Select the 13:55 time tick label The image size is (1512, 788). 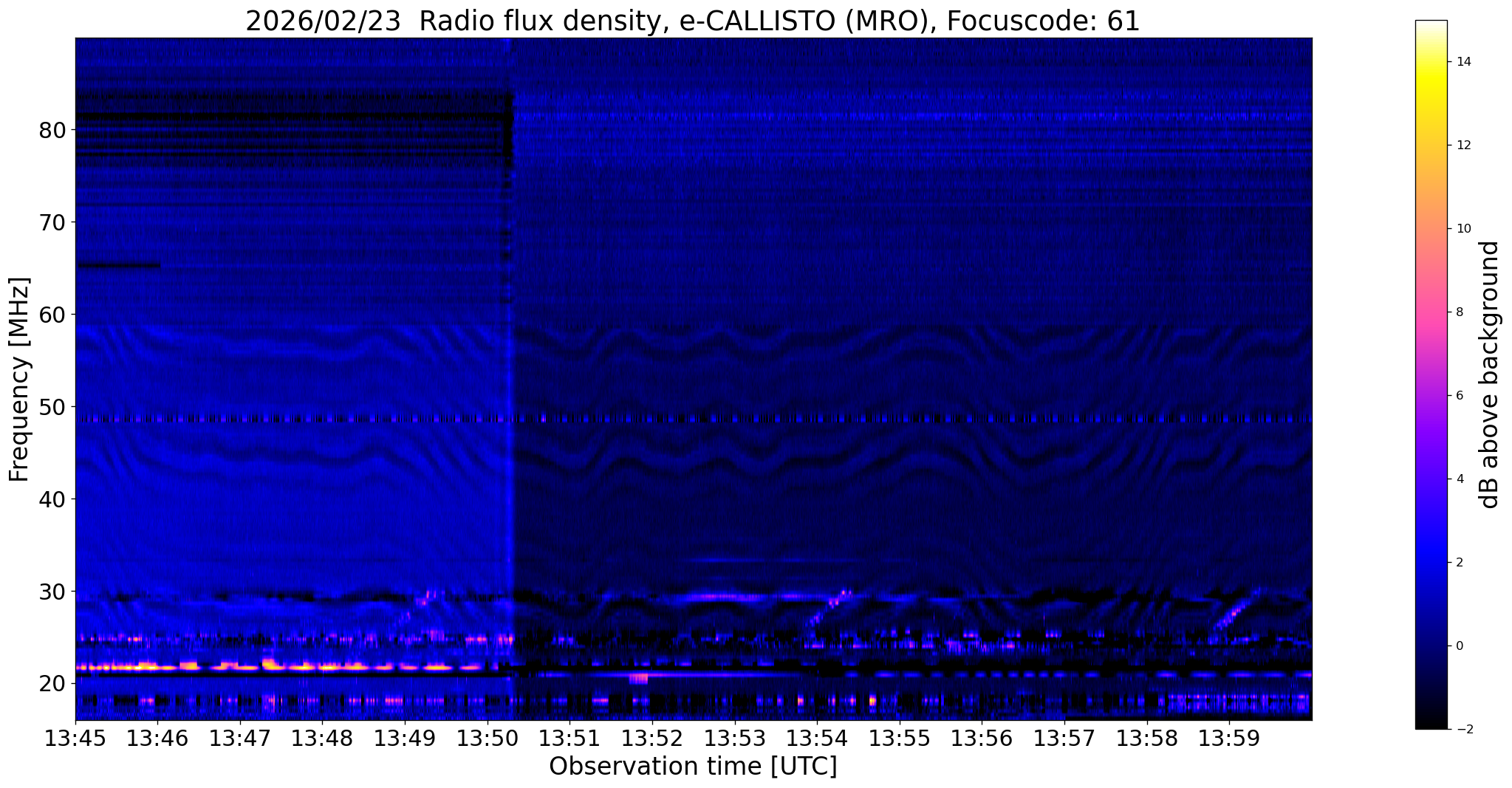pos(900,739)
